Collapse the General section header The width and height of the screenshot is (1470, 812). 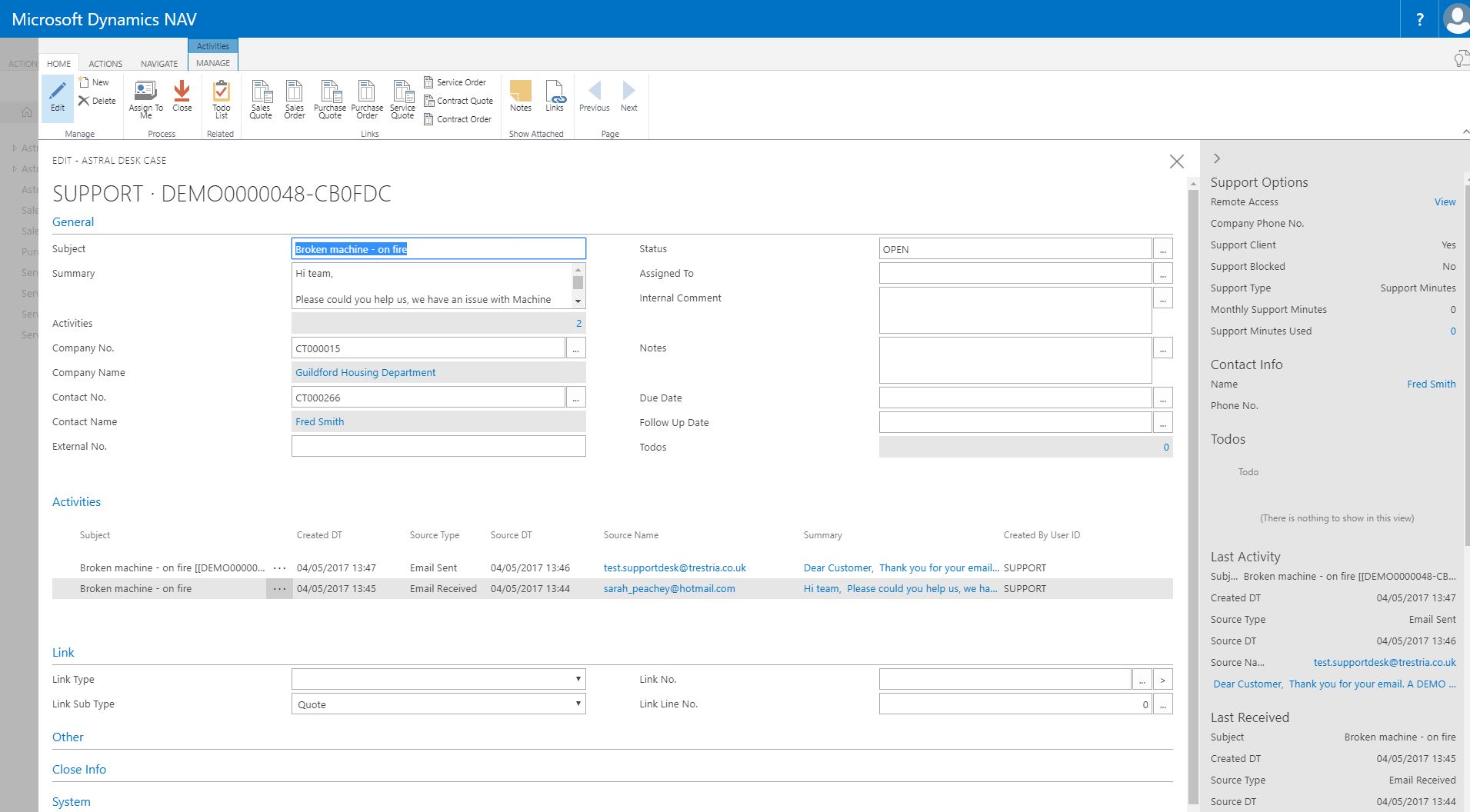[73, 221]
